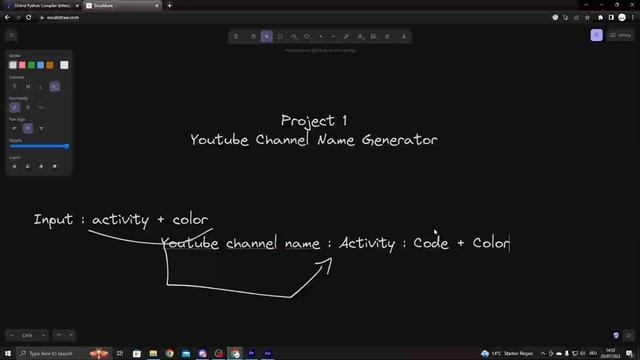The width and height of the screenshot is (640, 360).
Task: Select the Selection arrow tool
Action: tap(267, 37)
